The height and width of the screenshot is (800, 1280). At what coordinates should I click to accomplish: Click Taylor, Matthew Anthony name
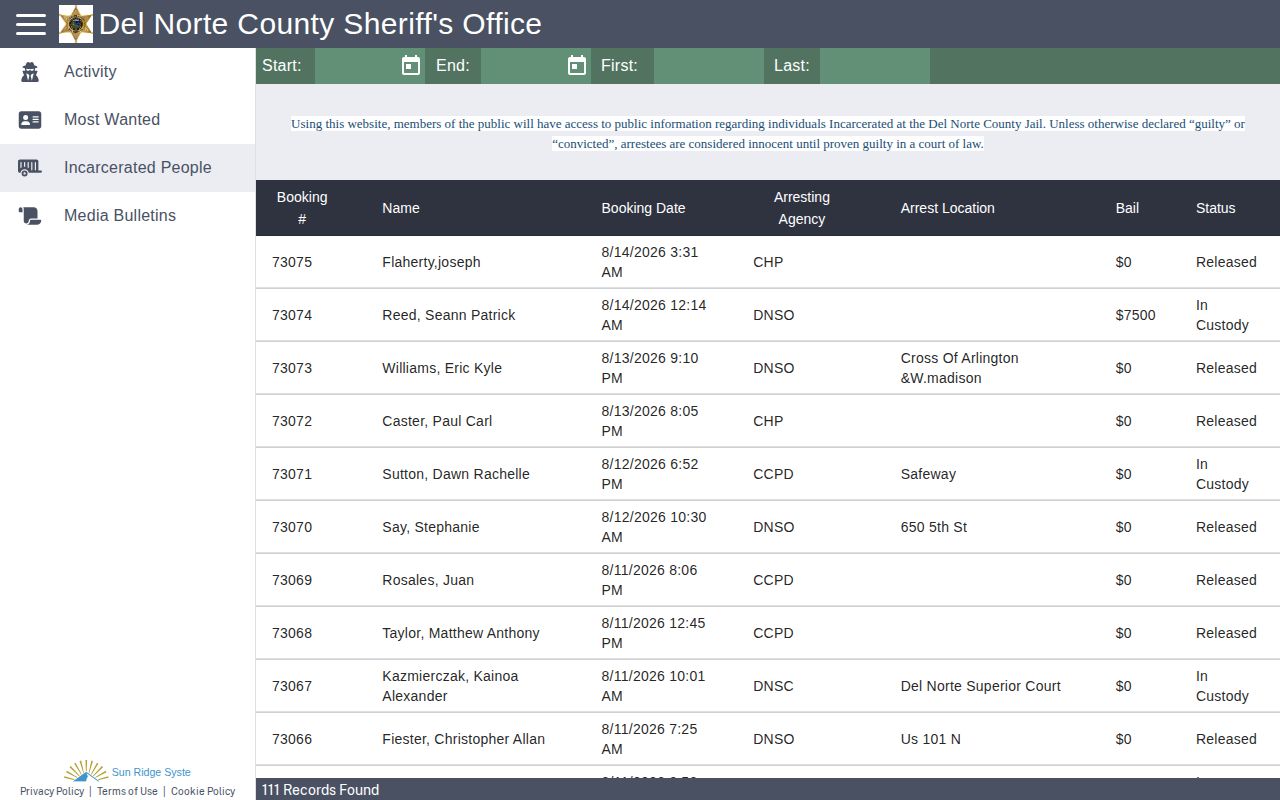pos(461,633)
